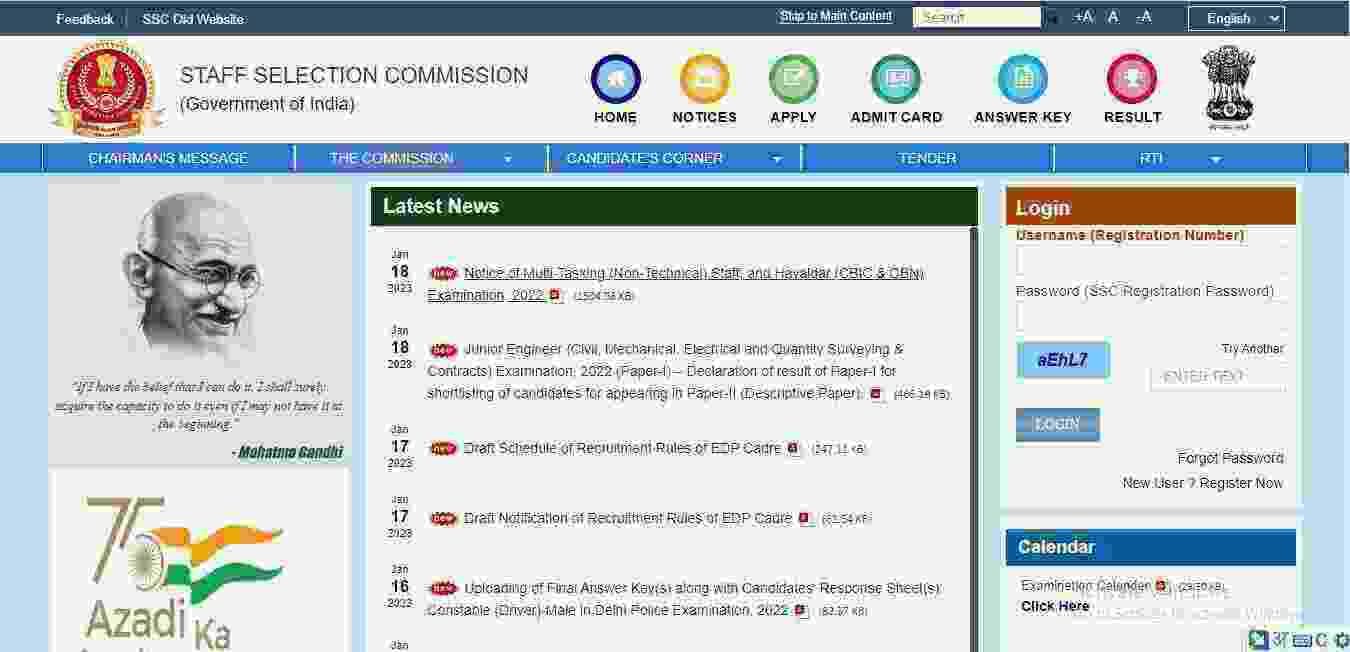Image resolution: width=1350 pixels, height=652 pixels.
Task: Open PDF icon of Junior Engineer notice
Action: click(876, 394)
